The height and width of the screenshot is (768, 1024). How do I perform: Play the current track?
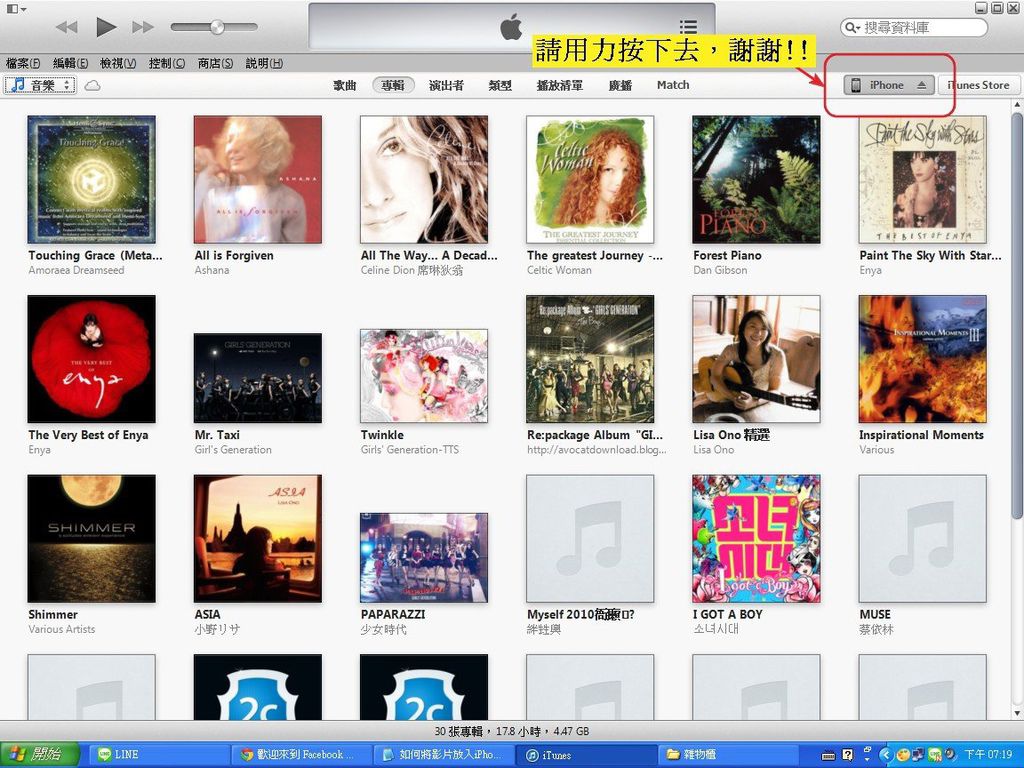(x=106, y=27)
